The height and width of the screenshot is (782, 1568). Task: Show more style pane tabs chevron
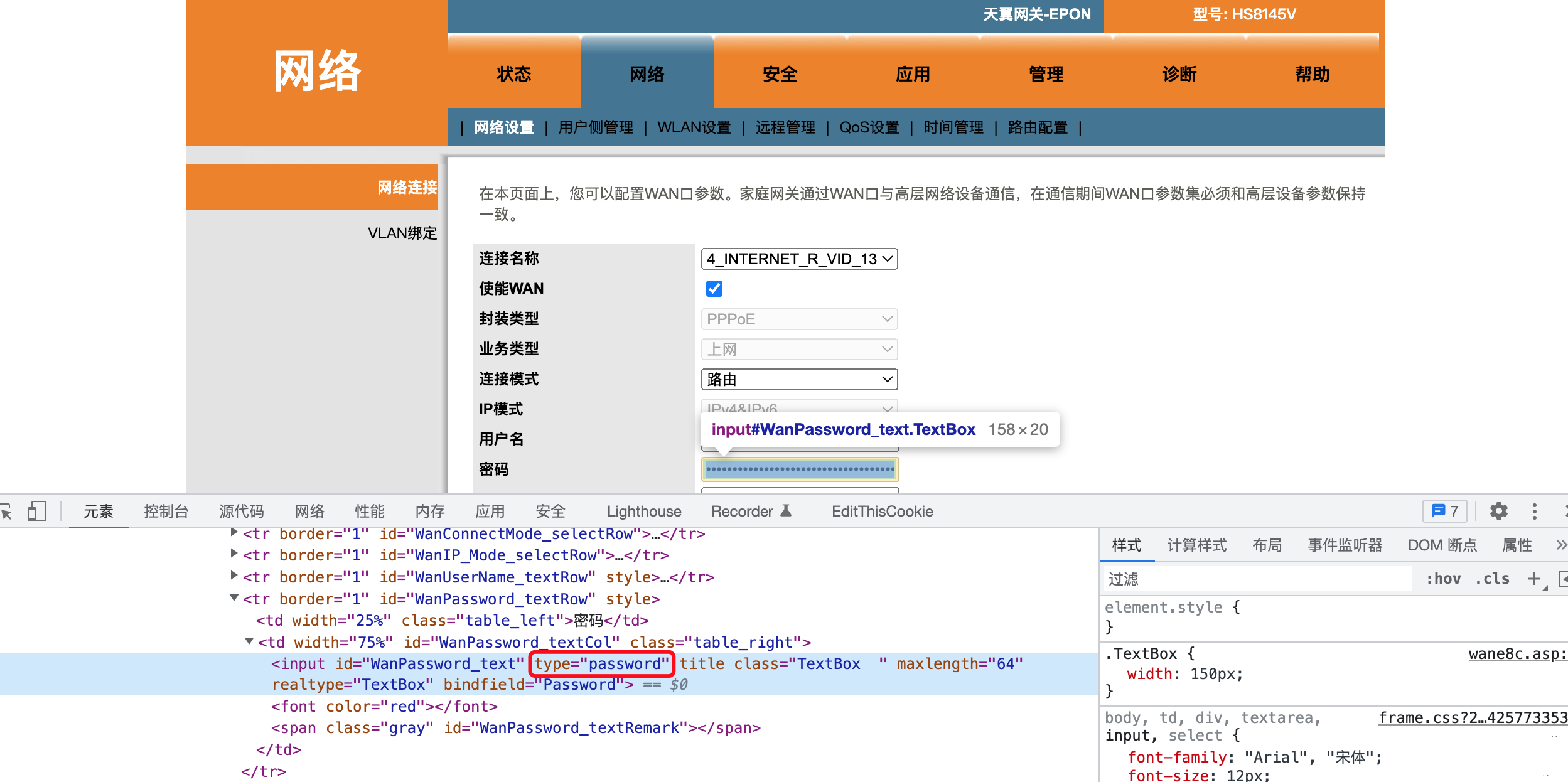1561,545
